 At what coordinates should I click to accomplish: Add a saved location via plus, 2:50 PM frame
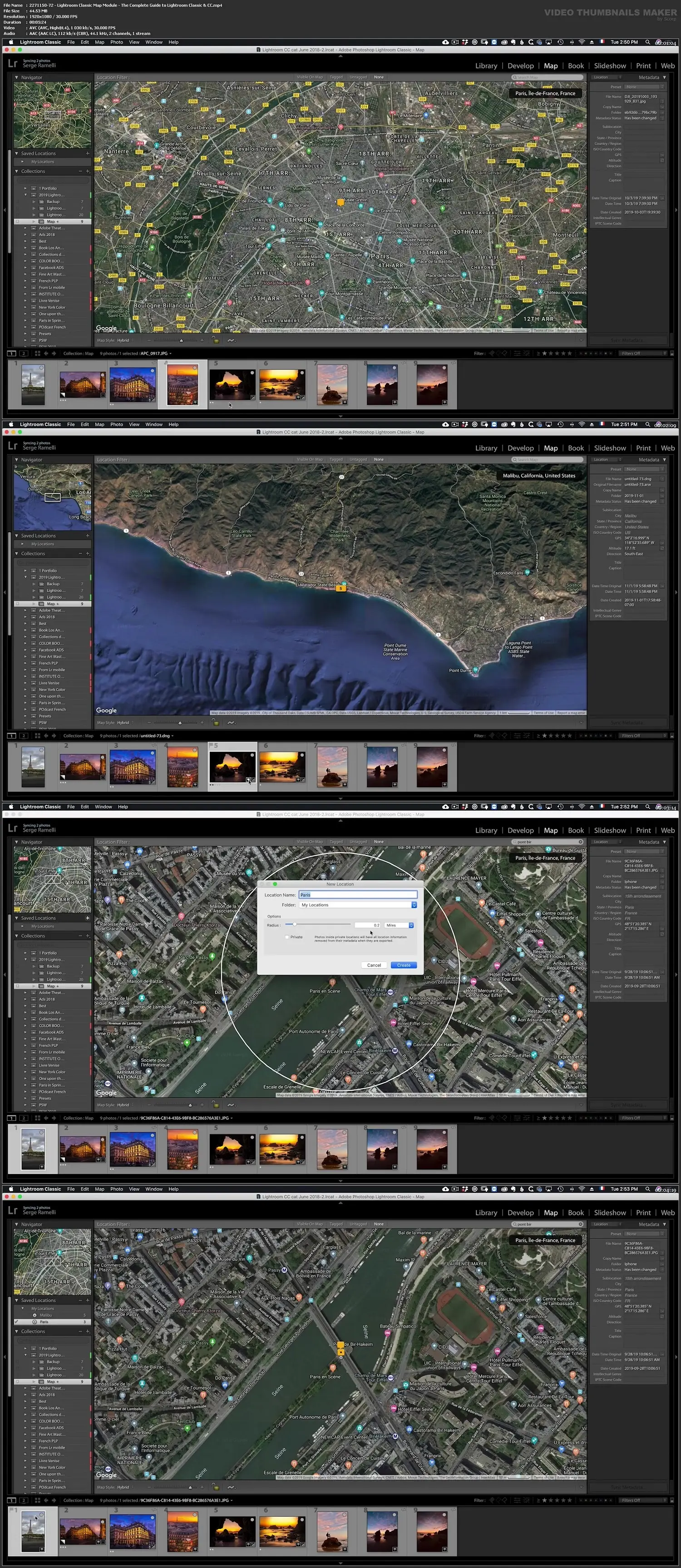tap(88, 153)
